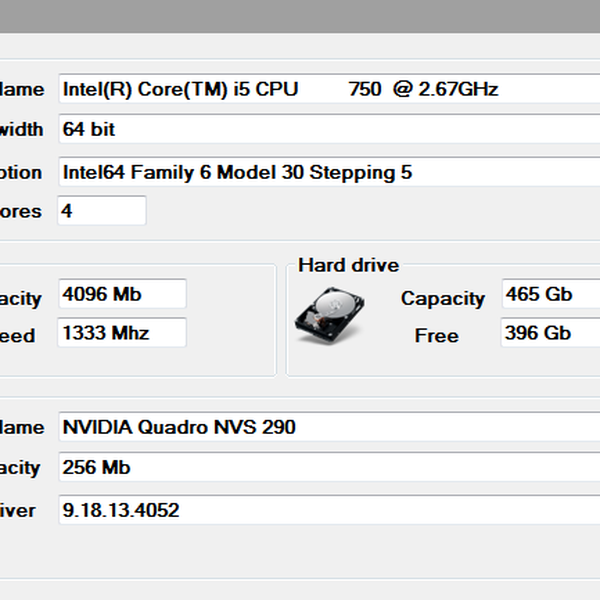This screenshot has width=600, height=600.
Task: Click the 396 Gb free space field
Action: tap(550, 333)
